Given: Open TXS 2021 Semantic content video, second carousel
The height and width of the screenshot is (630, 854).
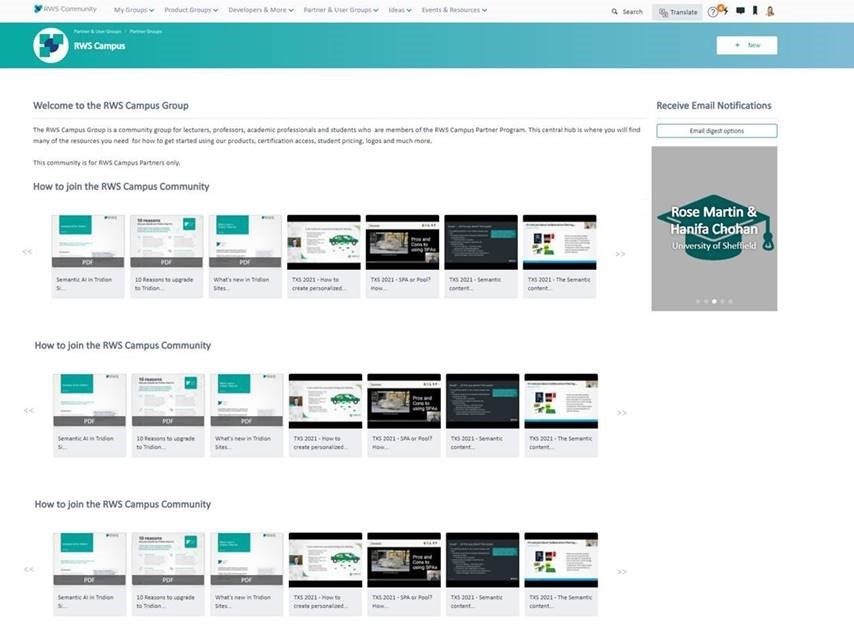Looking at the screenshot, I should [483, 415].
